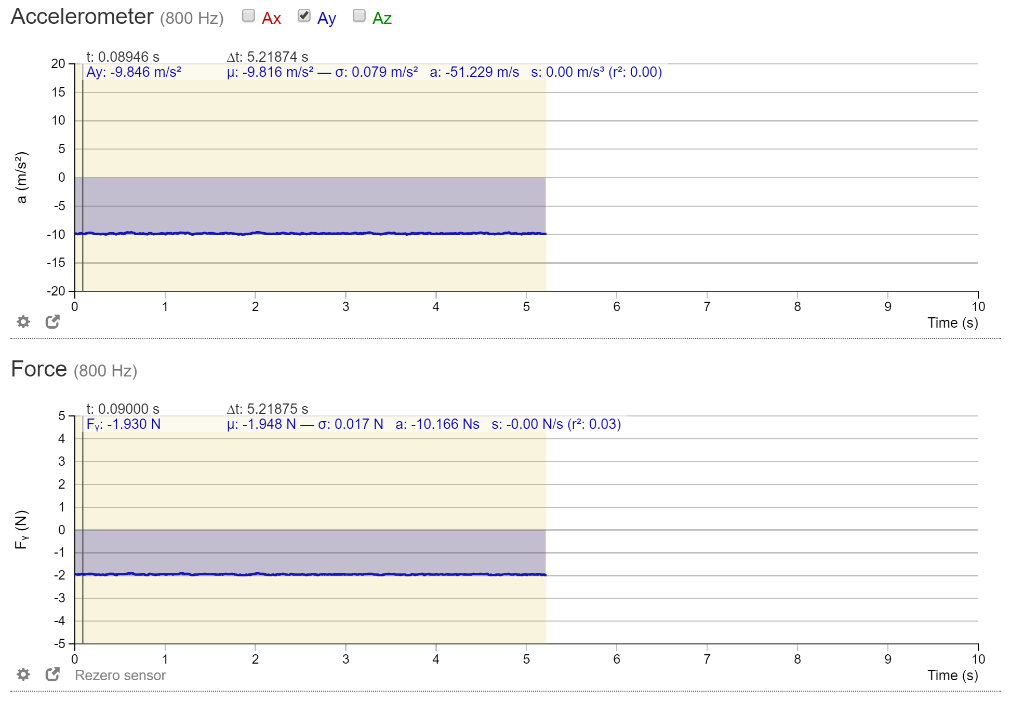Viewport: 1024px width, 714px height.
Task: Click the "Δt: 5.21875 s" interval readout
Action: click(x=268, y=410)
